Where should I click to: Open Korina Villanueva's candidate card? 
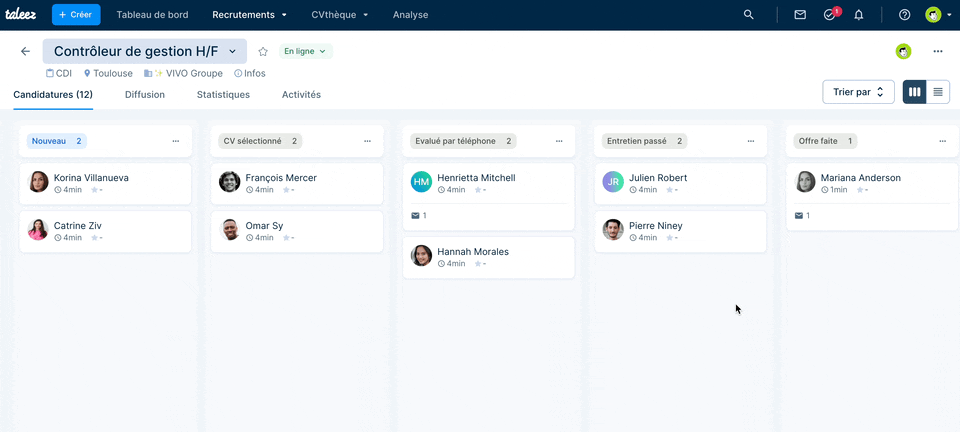point(105,184)
